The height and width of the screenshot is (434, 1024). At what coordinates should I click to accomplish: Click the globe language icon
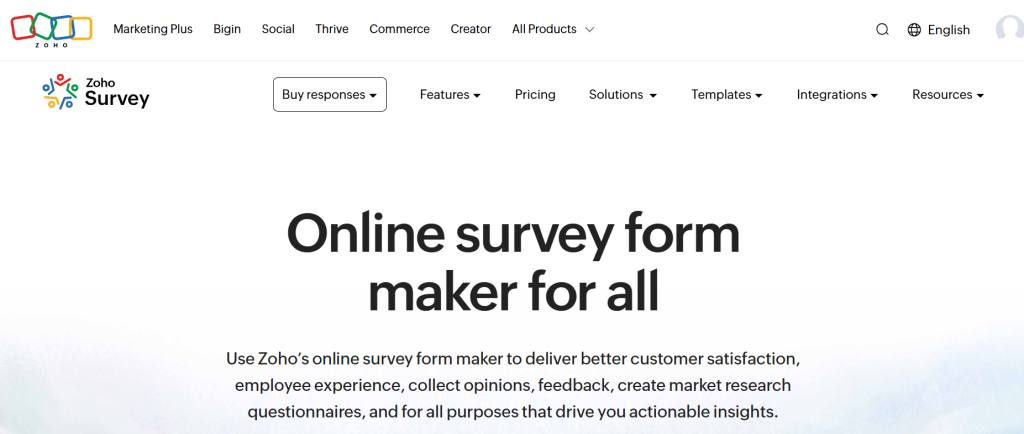(914, 30)
